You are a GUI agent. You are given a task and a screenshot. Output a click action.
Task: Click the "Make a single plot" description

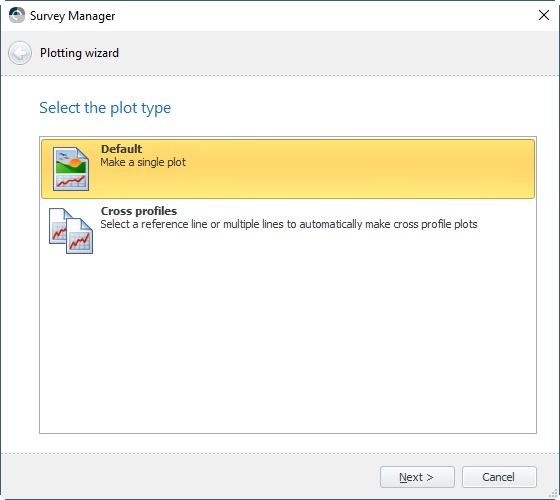143,162
